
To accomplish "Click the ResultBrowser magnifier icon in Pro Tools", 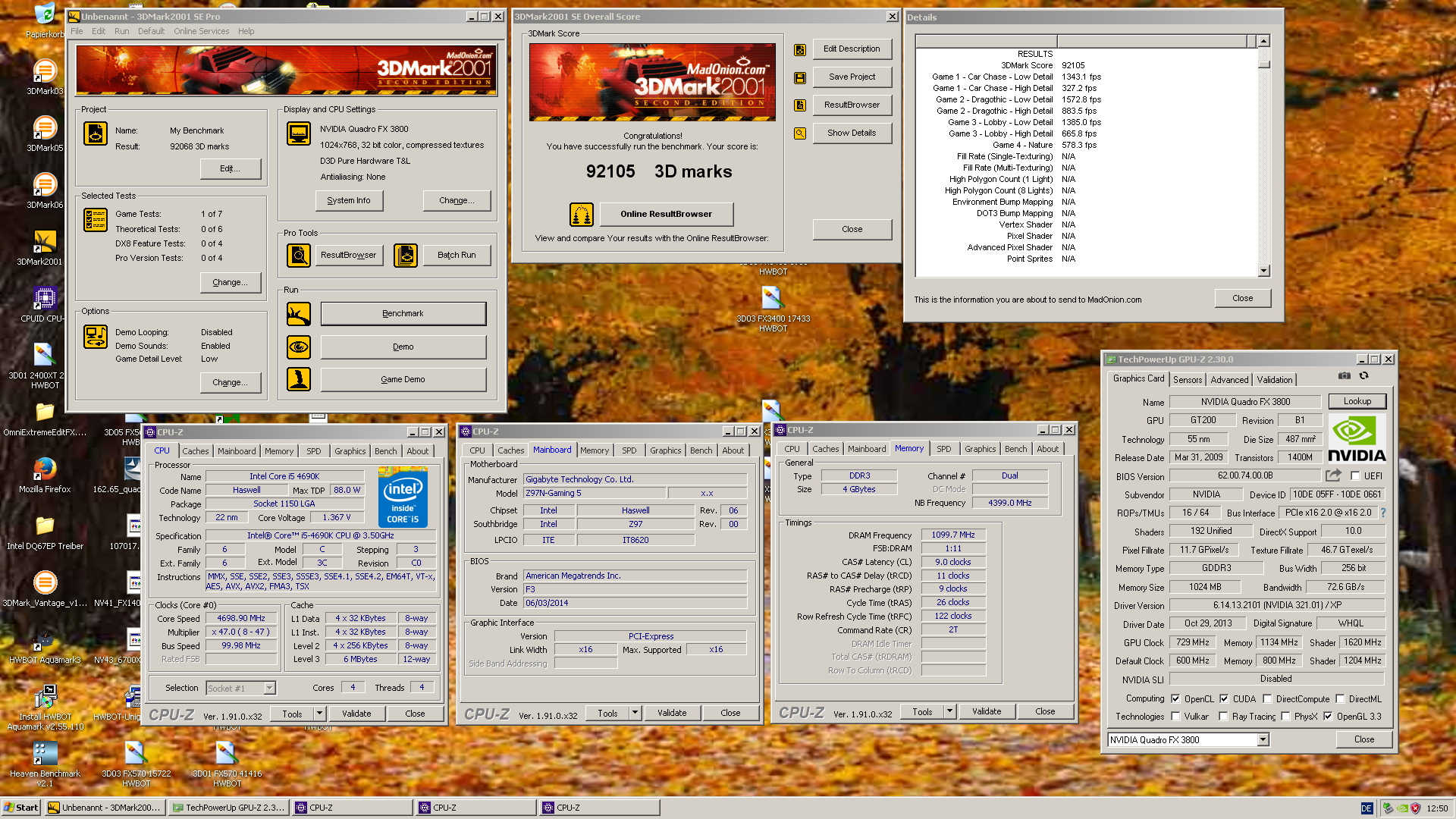I will click(x=299, y=256).
